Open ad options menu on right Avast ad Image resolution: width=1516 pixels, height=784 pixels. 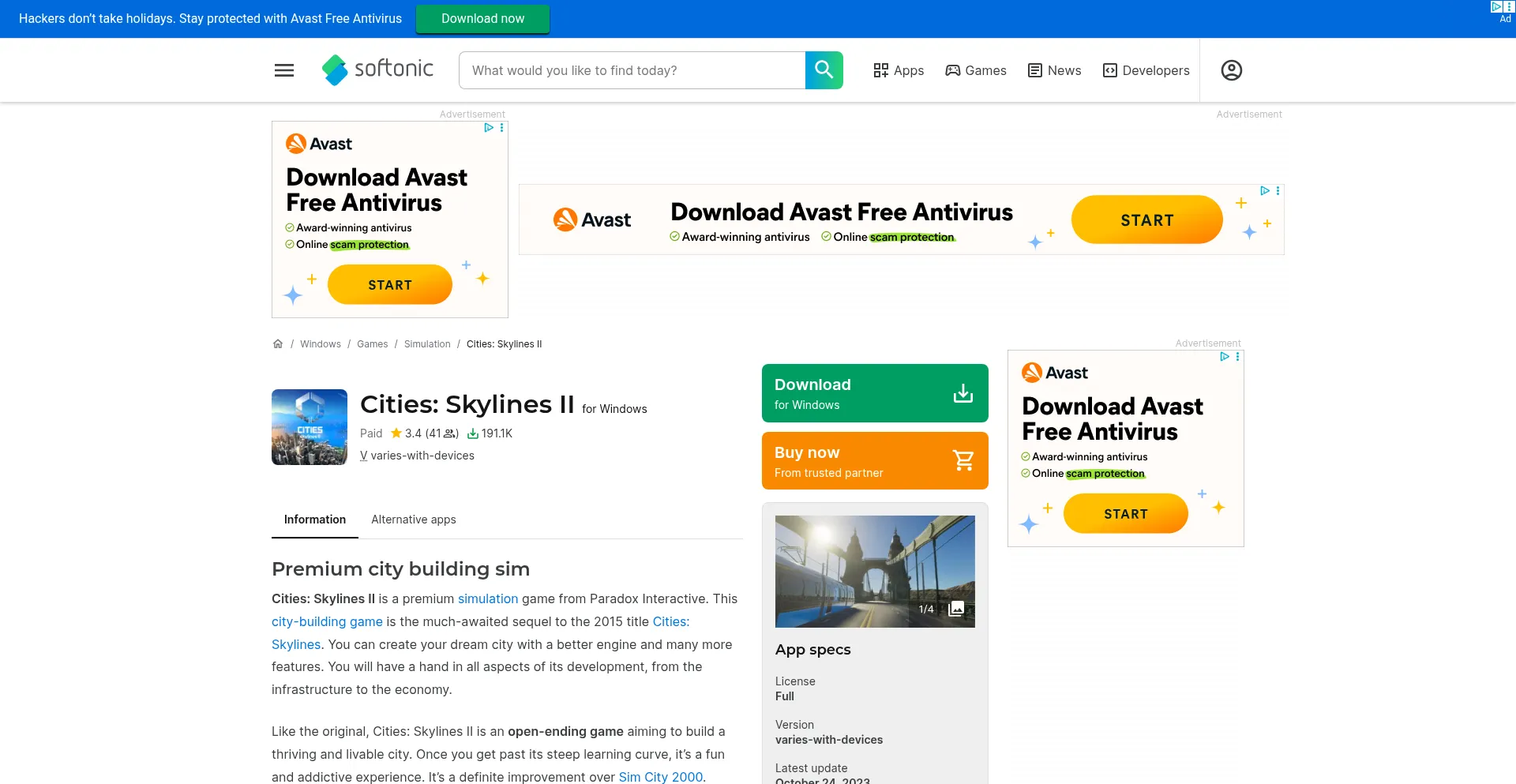coord(1238,357)
